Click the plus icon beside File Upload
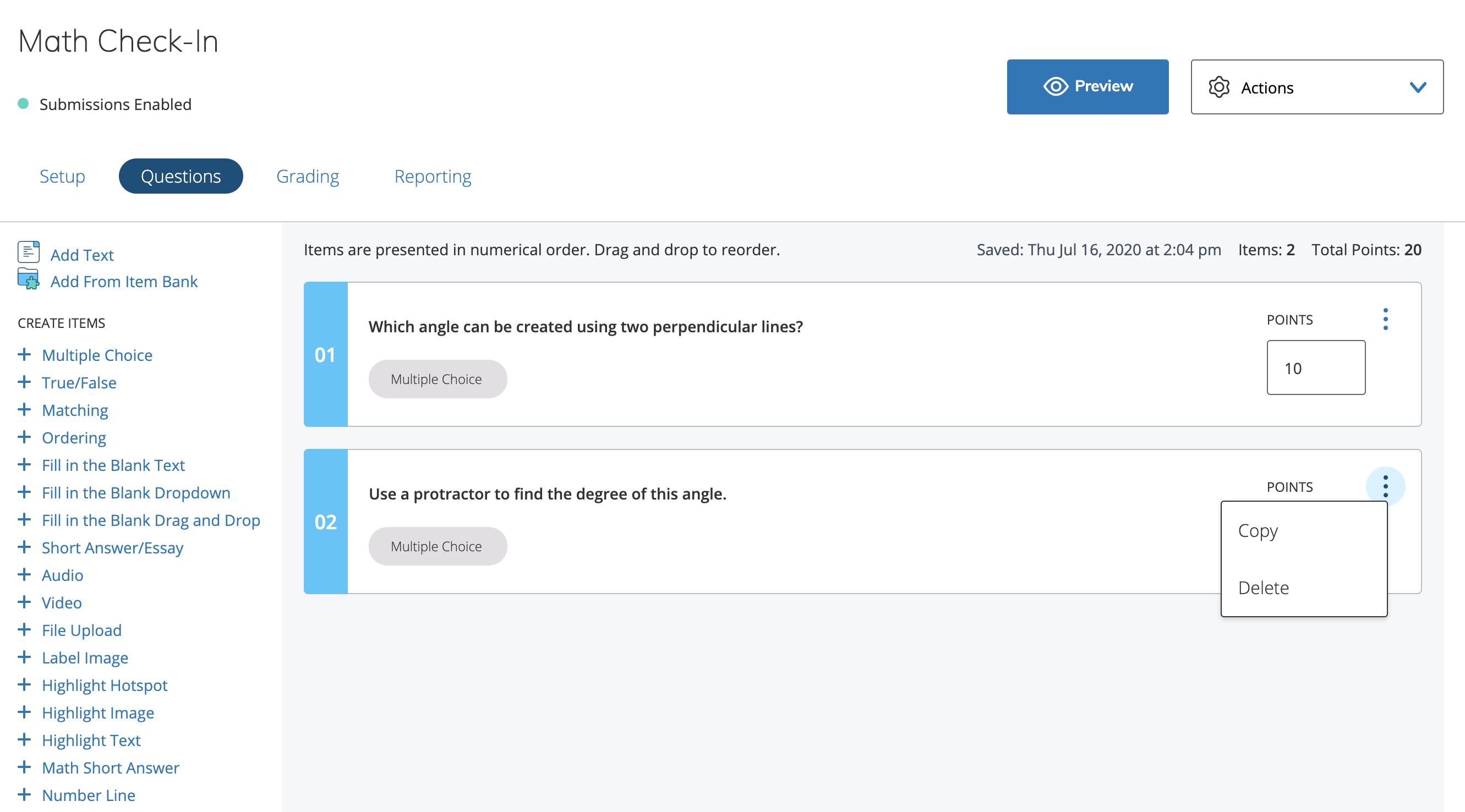The width and height of the screenshot is (1465, 812). pos(24,629)
